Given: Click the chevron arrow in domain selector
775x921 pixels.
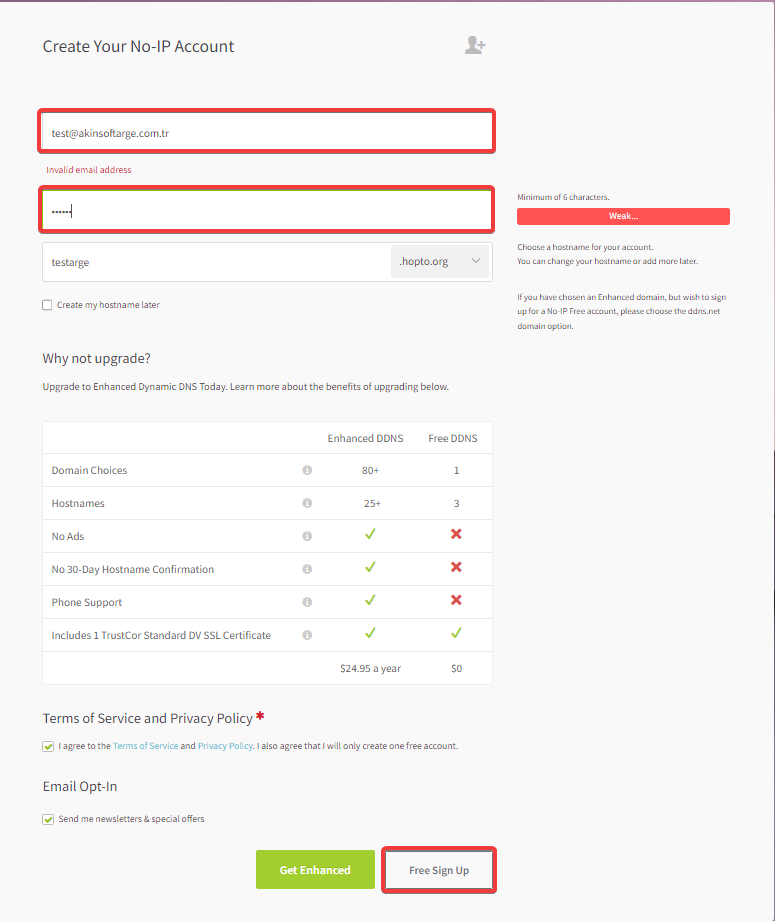Looking at the screenshot, I should tap(476, 261).
